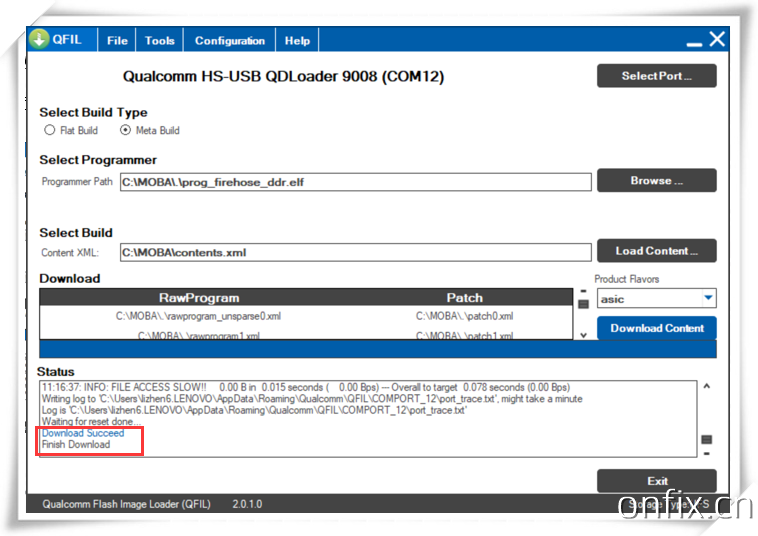Select the Flat Build radio button
This screenshot has height=536, width=758.
pyautogui.click(x=50, y=130)
